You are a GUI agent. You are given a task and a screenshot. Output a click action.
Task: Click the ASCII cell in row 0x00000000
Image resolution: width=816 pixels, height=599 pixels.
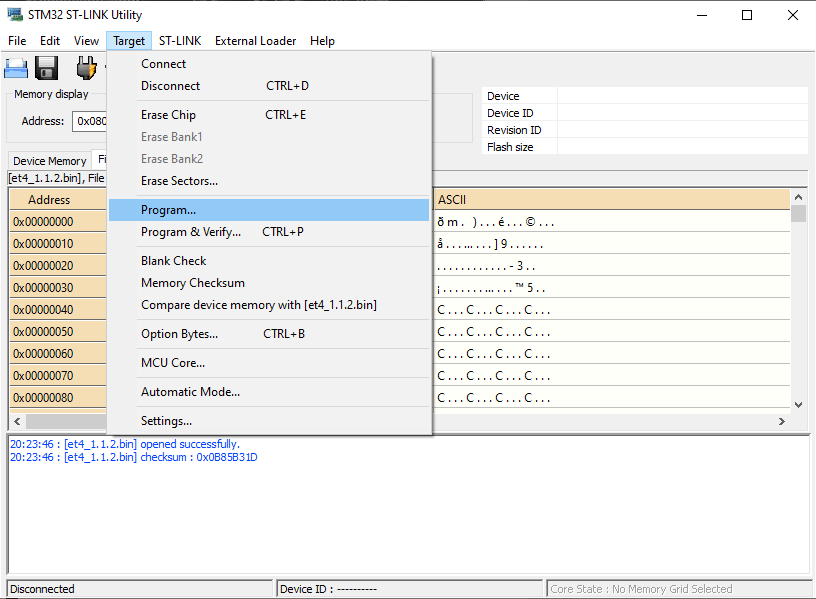[x=612, y=222]
